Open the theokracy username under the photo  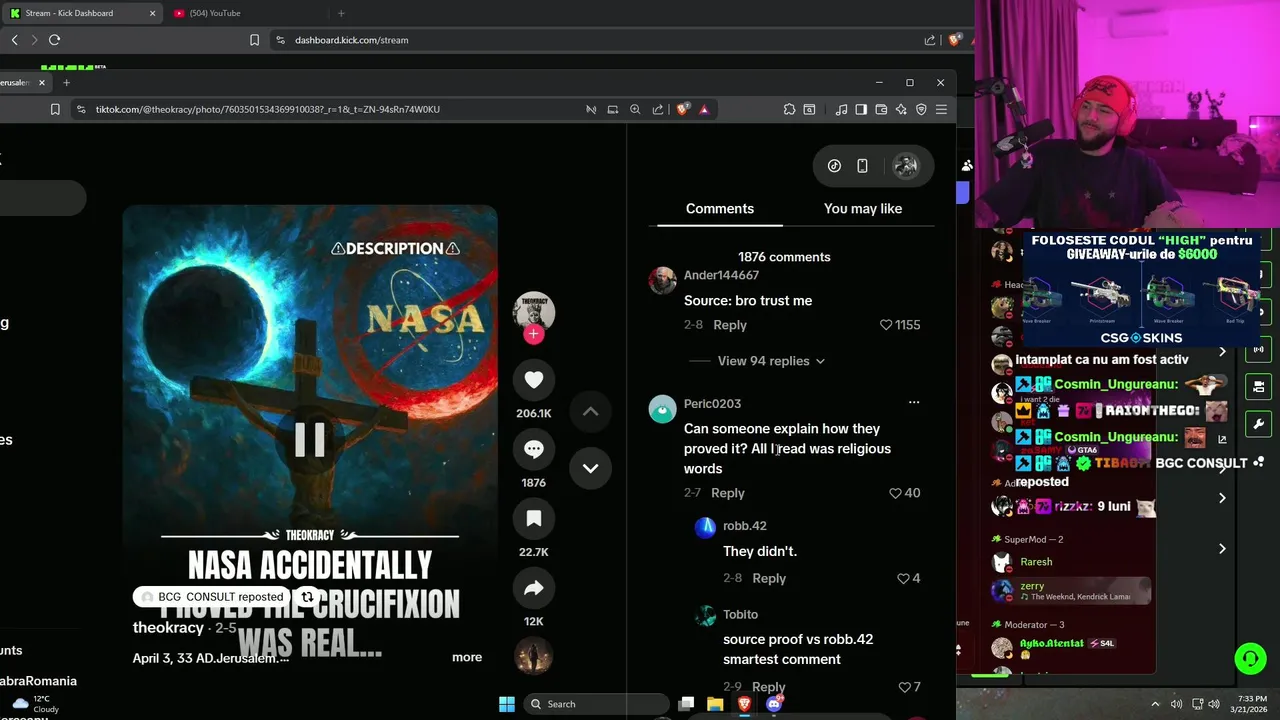coord(168,628)
